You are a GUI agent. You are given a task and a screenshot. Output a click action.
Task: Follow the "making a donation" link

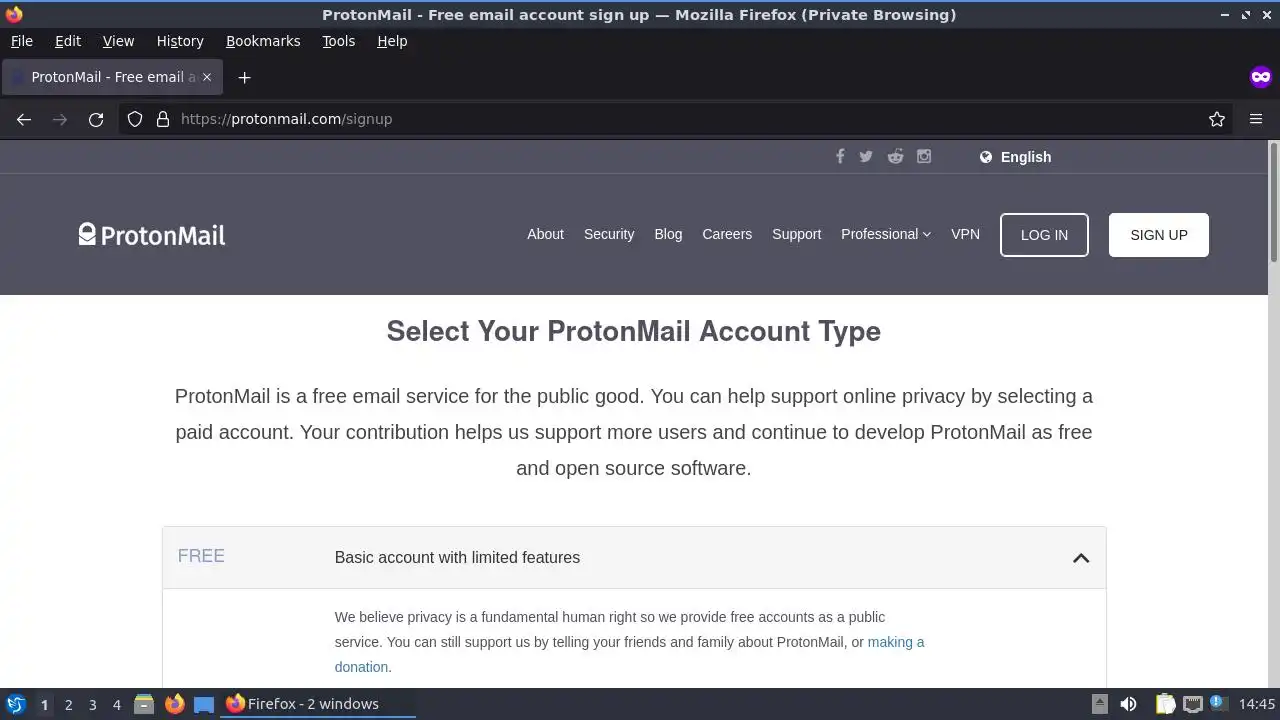point(895,642)
